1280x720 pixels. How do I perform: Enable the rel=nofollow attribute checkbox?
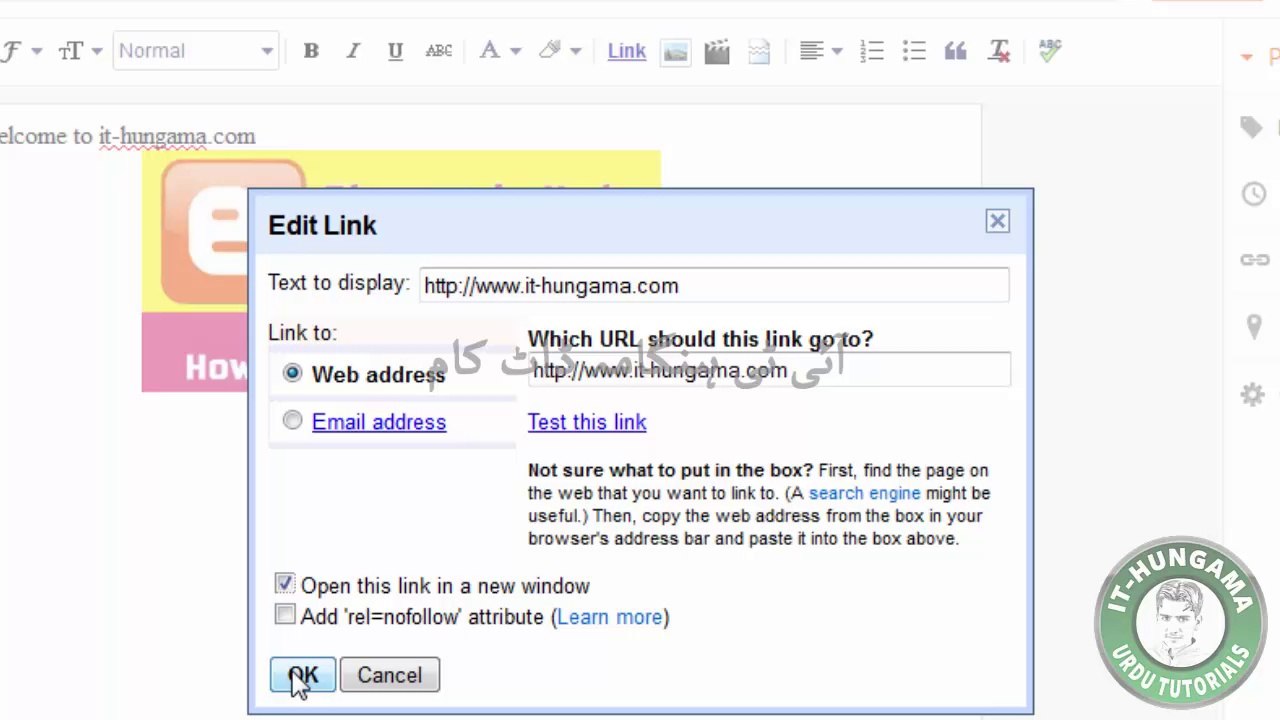pos(285,615)
